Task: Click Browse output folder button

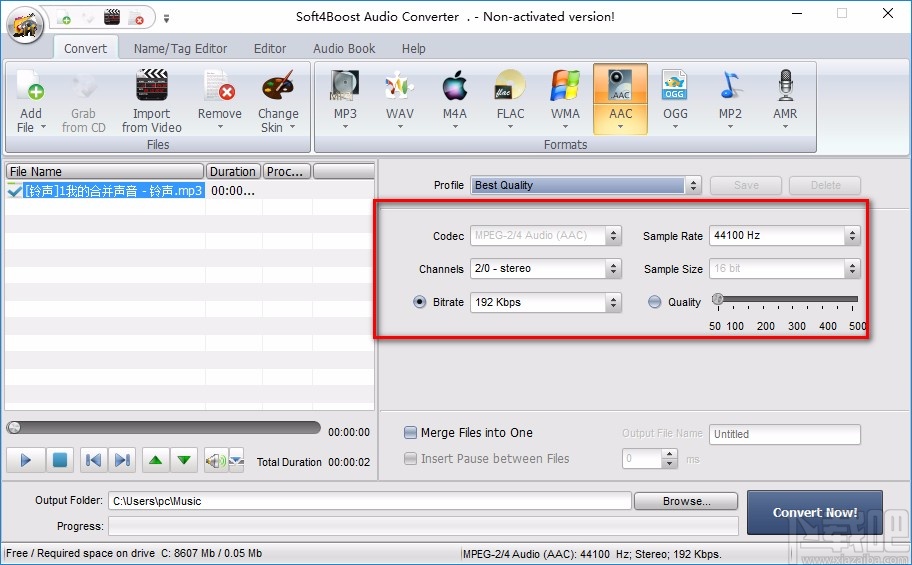Action: tap(686, 501)
